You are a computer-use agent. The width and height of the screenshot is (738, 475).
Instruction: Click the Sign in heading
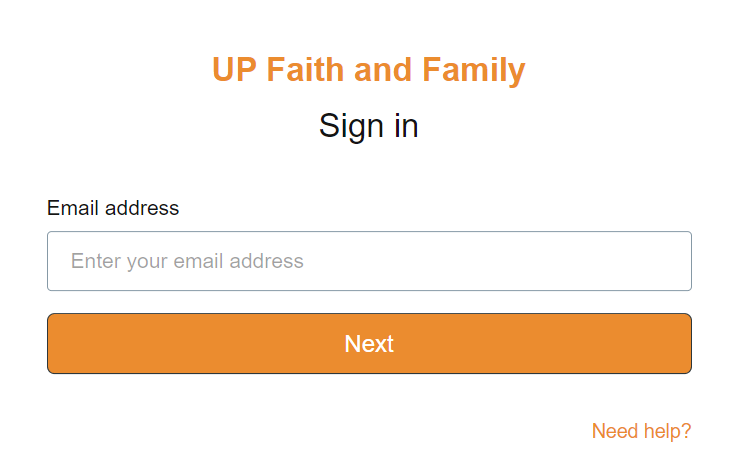pos(369,126)
